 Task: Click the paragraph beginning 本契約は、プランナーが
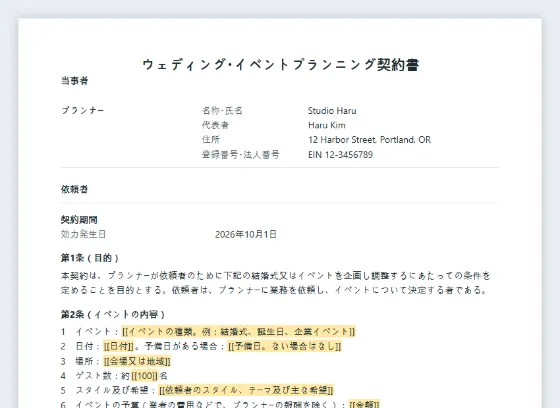click(x=276, y=283)
